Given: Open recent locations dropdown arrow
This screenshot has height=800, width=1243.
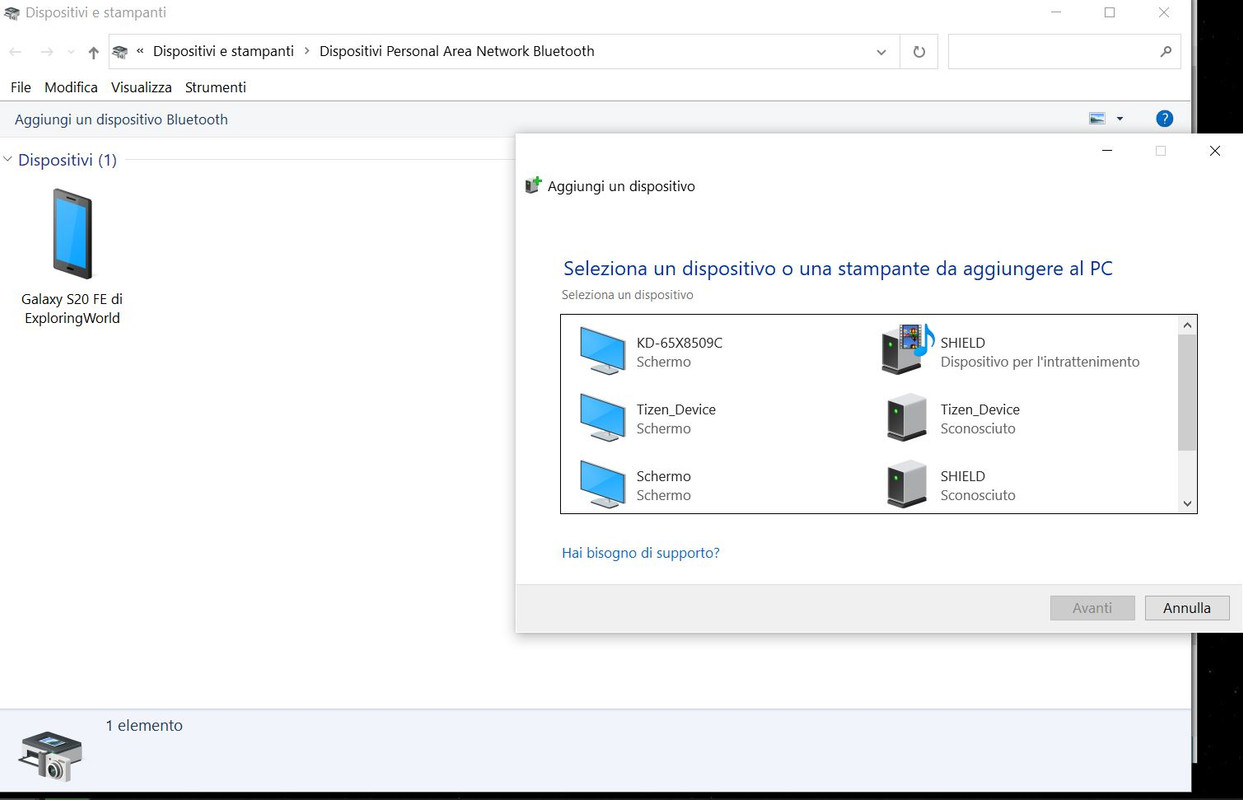Looking at the screenshot, I should click(70, 52).
